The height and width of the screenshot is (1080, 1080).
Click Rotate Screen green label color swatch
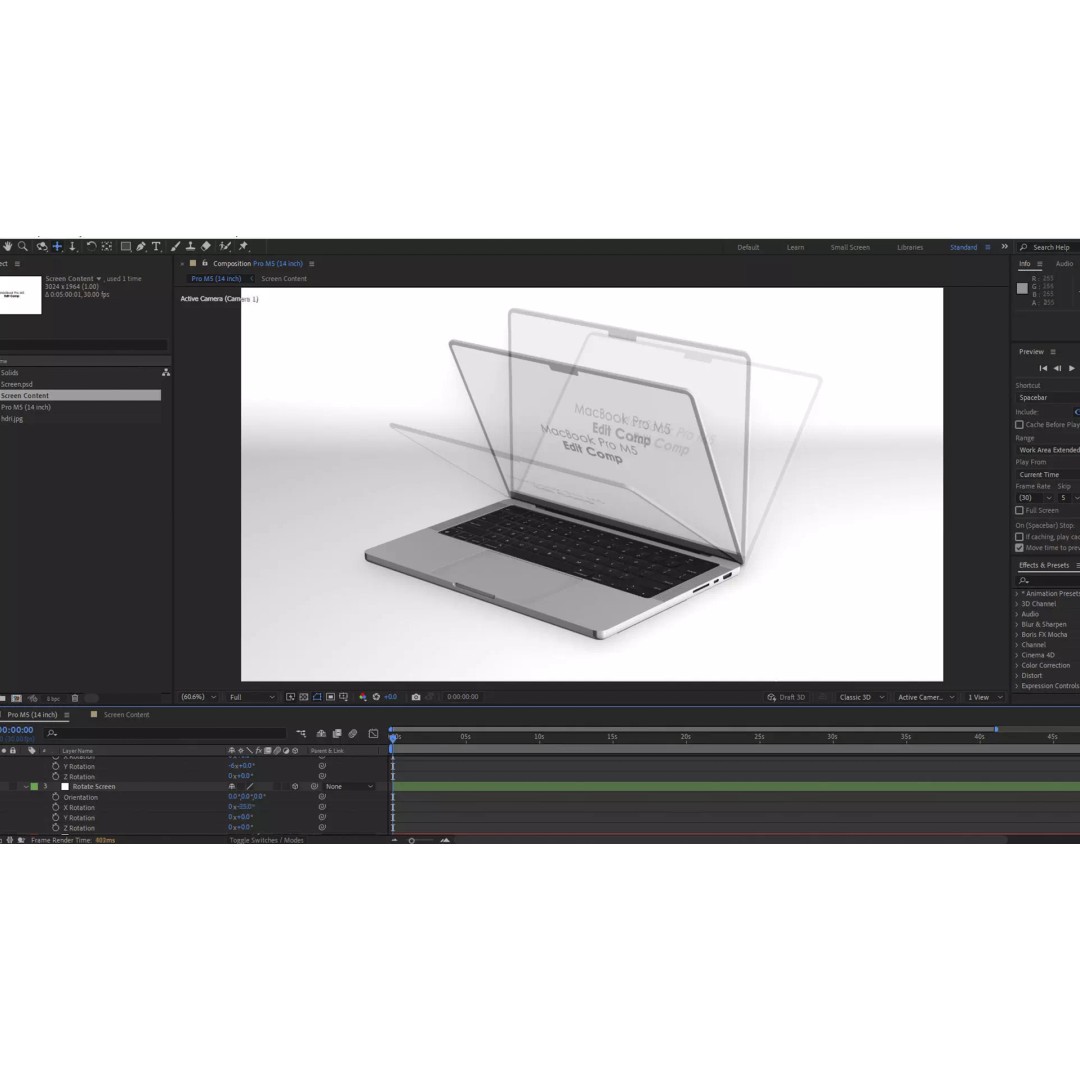[34, 787]
